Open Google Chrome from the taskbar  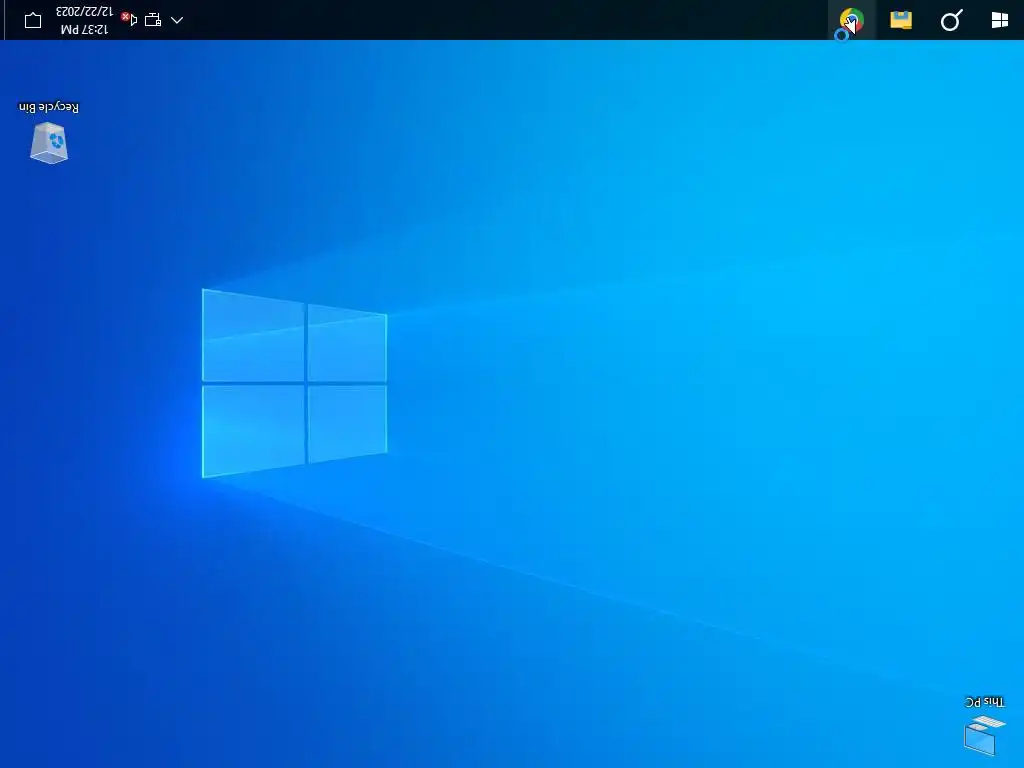(x=852, y=20)
